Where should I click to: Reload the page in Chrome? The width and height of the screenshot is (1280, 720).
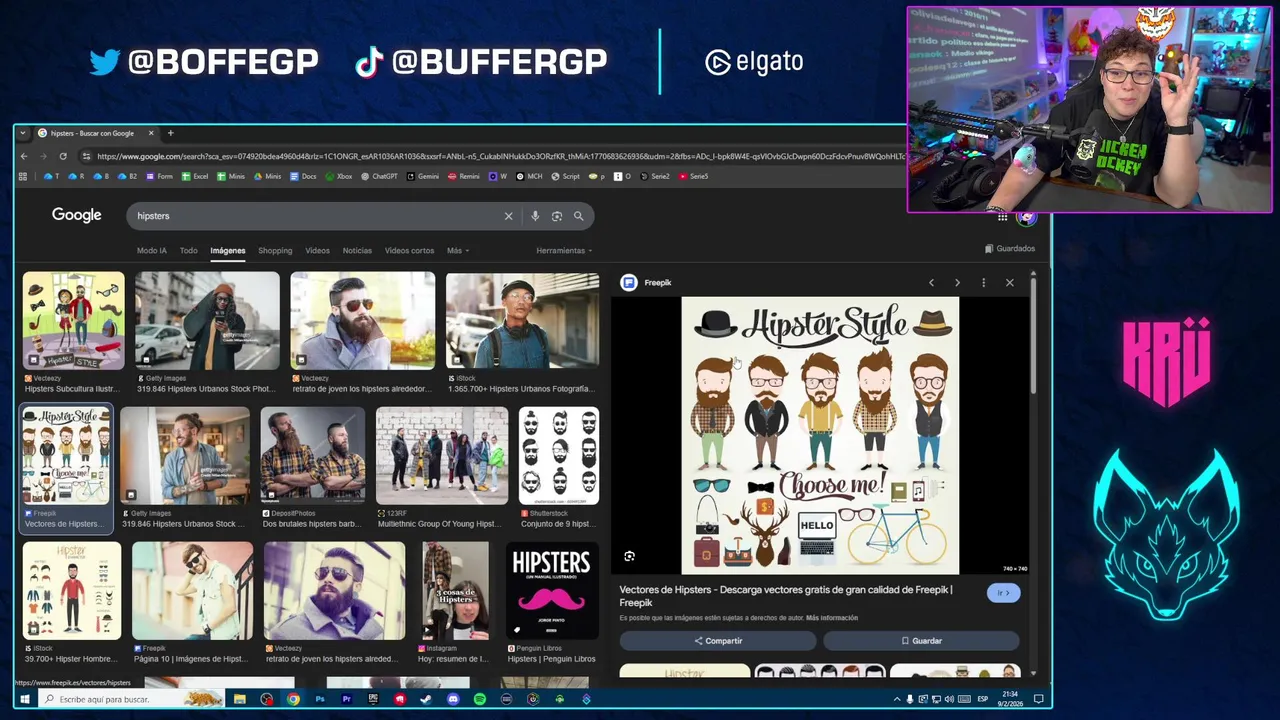[63, 156]
